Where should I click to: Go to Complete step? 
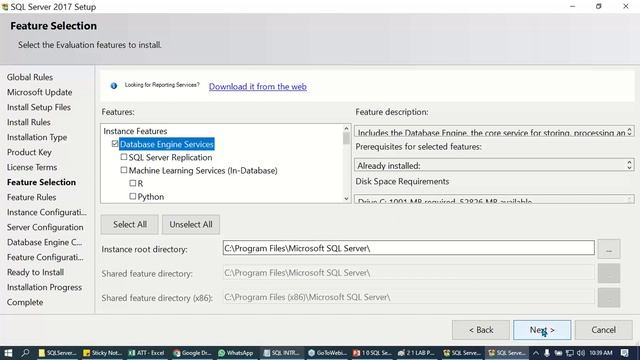click(25, 302)
